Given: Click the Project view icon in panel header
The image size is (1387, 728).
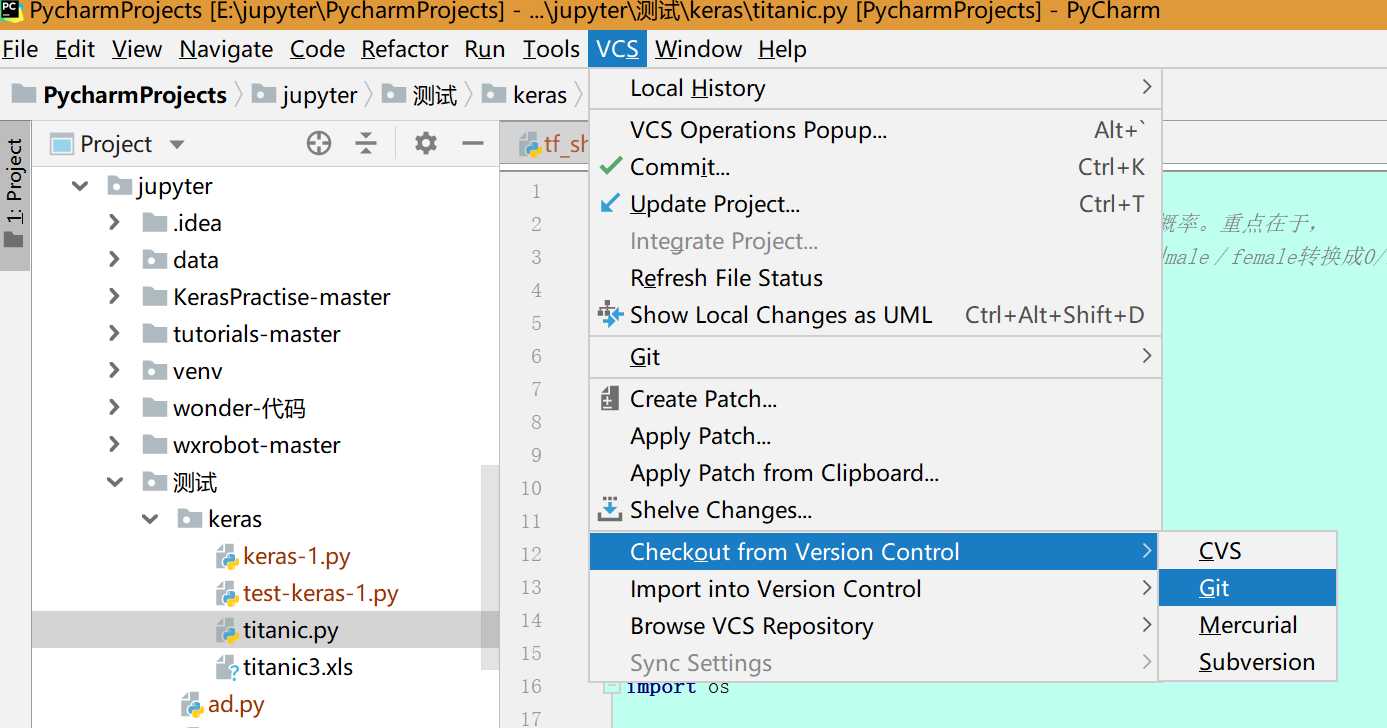Looking at the screenshot, I should [62, 144].
